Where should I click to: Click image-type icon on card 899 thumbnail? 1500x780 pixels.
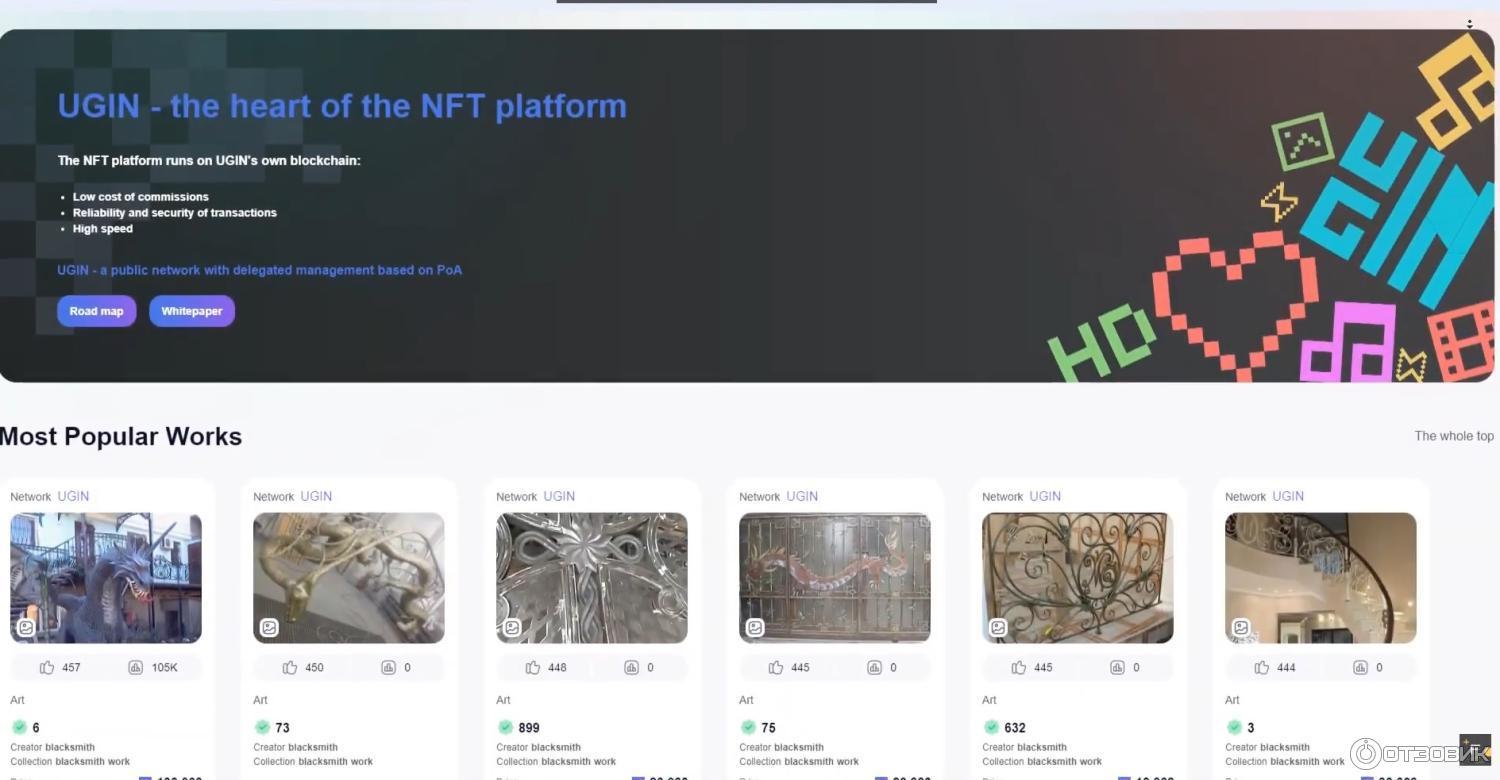point(512,628)
